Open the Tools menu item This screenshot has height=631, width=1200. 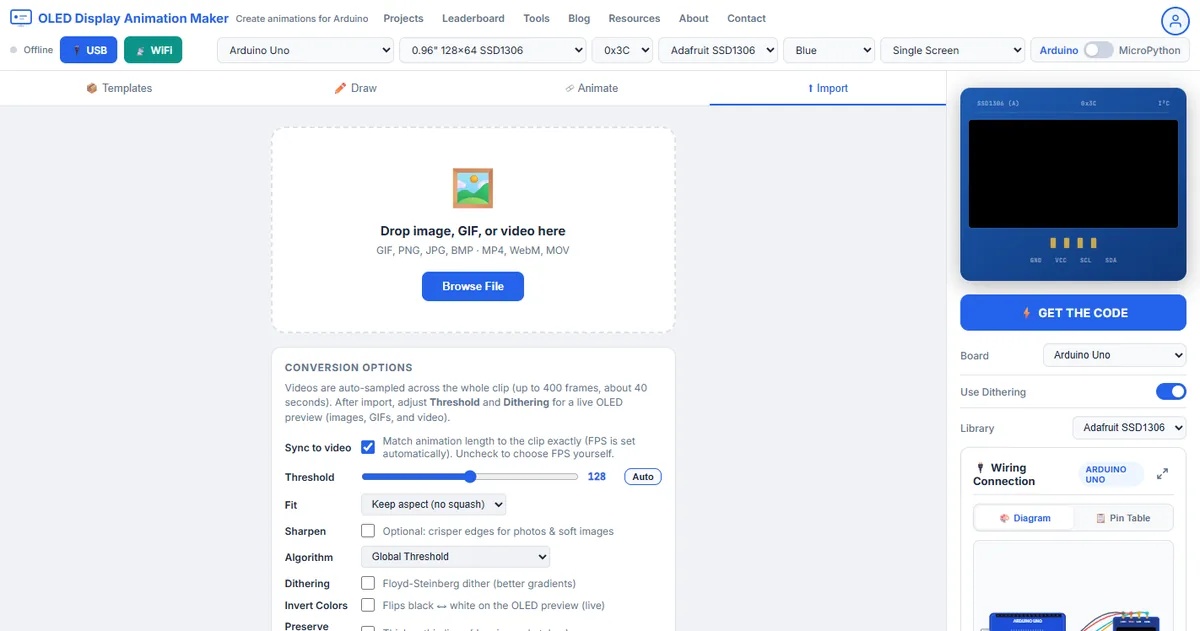click(x=536, y=18)
